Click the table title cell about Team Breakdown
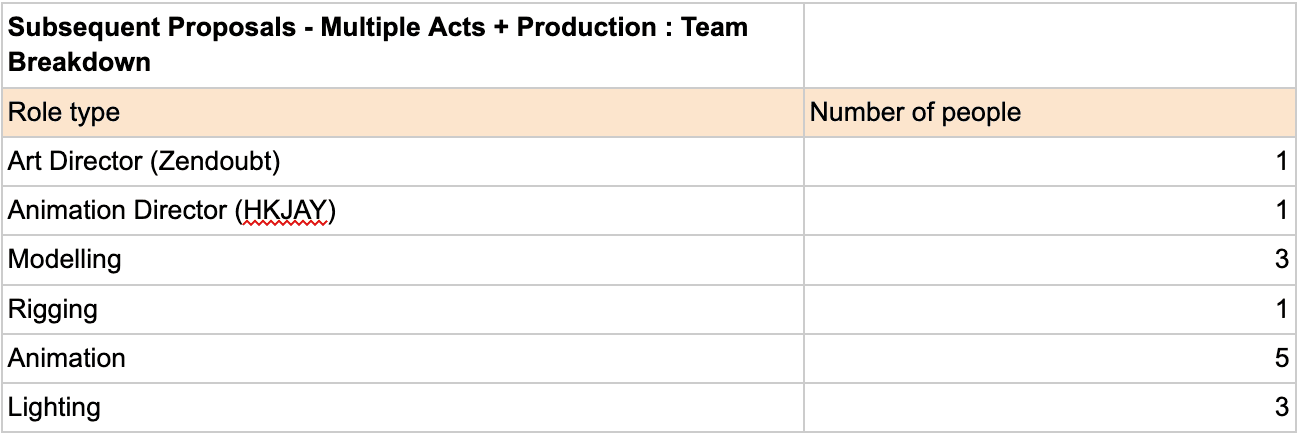The height and width of the screenshot is (434, 1300). [402, 45]
